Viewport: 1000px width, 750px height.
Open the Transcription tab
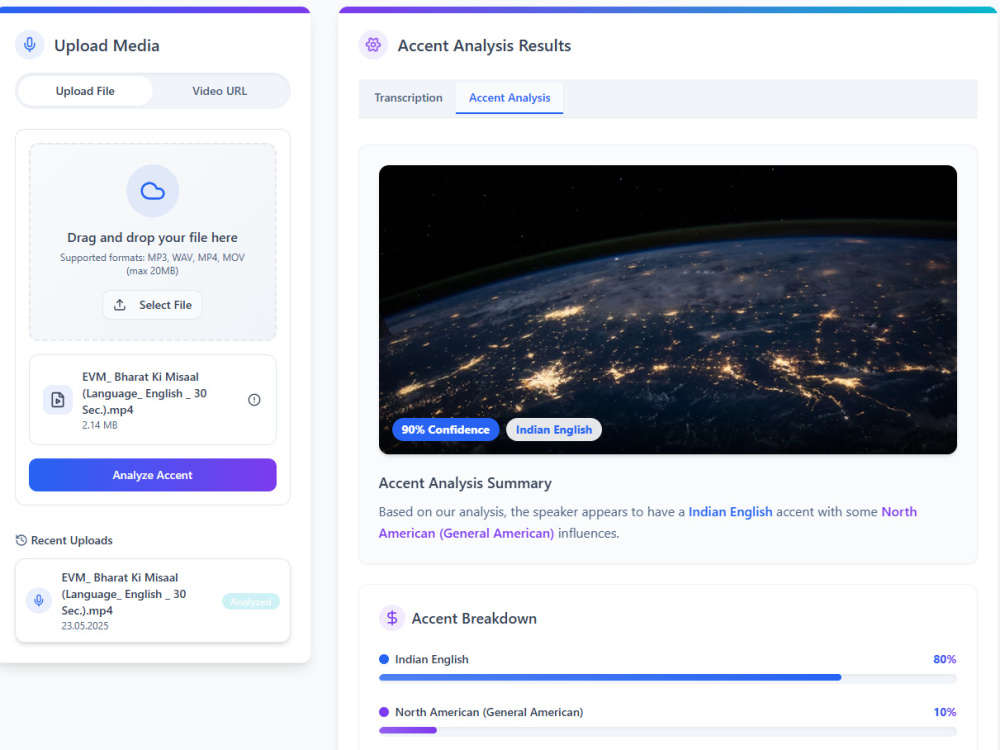click(x=408, y=98)
